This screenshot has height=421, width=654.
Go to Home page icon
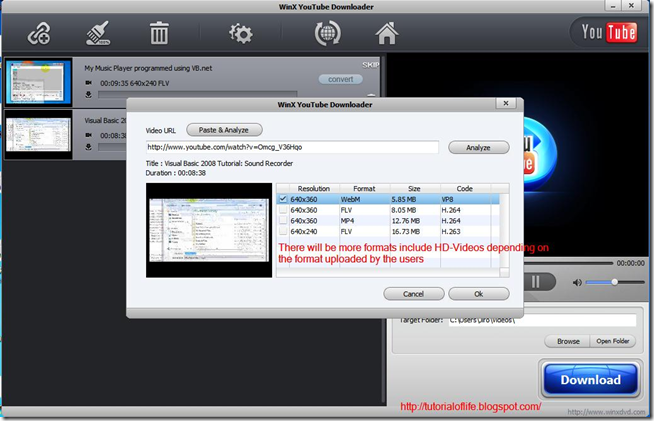[387, 33]
